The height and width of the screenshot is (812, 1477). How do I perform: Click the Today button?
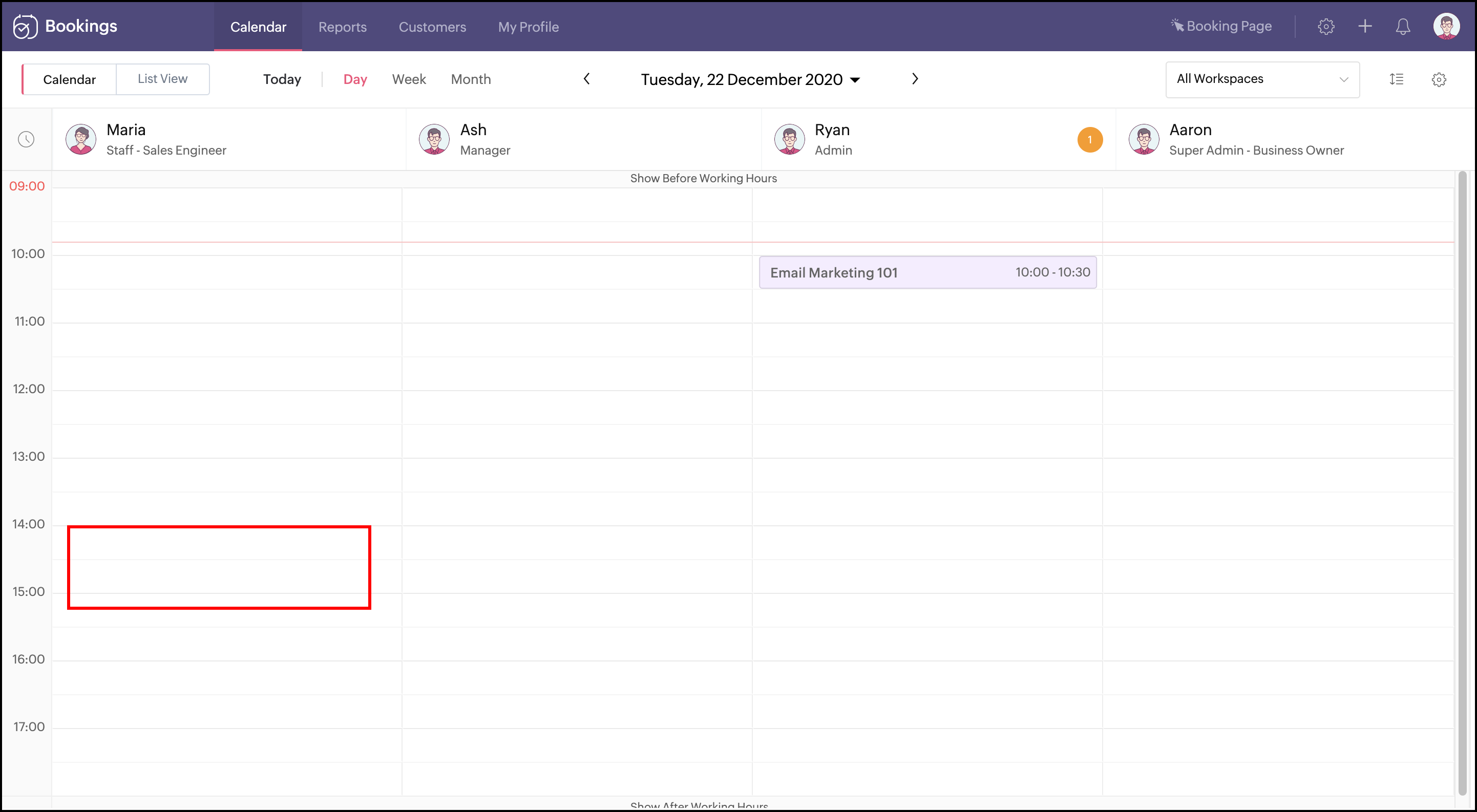[282, 79]
